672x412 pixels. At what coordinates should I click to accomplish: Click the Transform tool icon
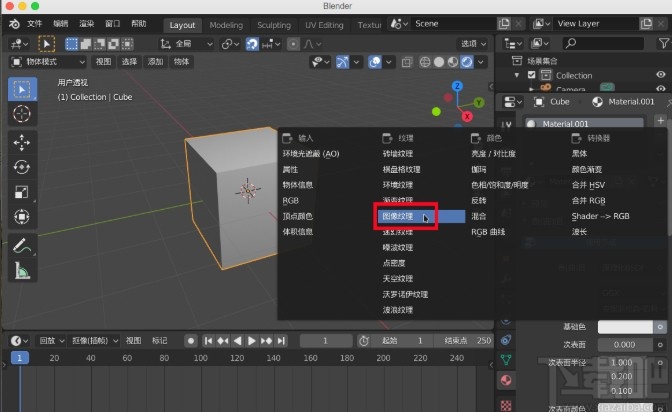[22, 216]
